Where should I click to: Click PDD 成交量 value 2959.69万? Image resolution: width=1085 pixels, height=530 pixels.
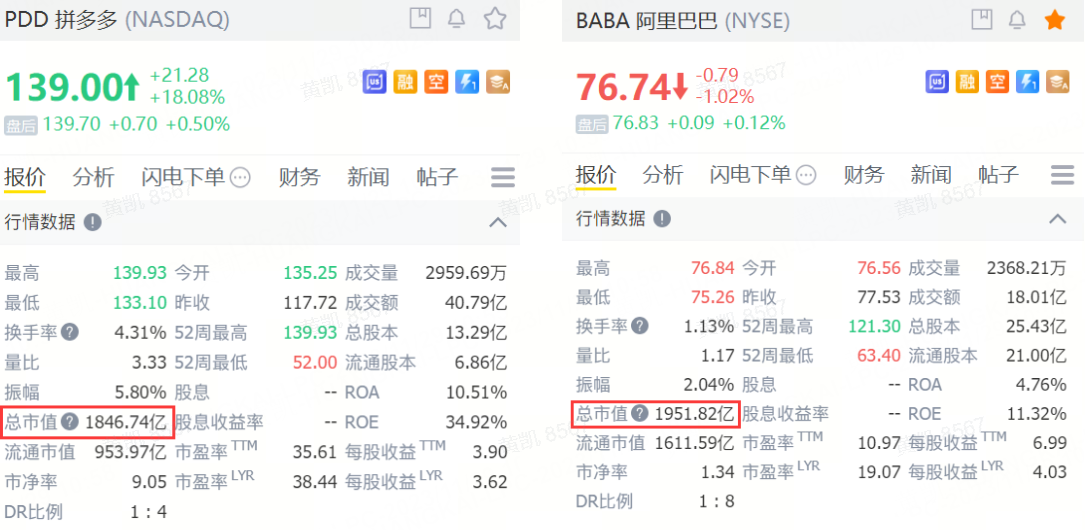coord(466,273)
